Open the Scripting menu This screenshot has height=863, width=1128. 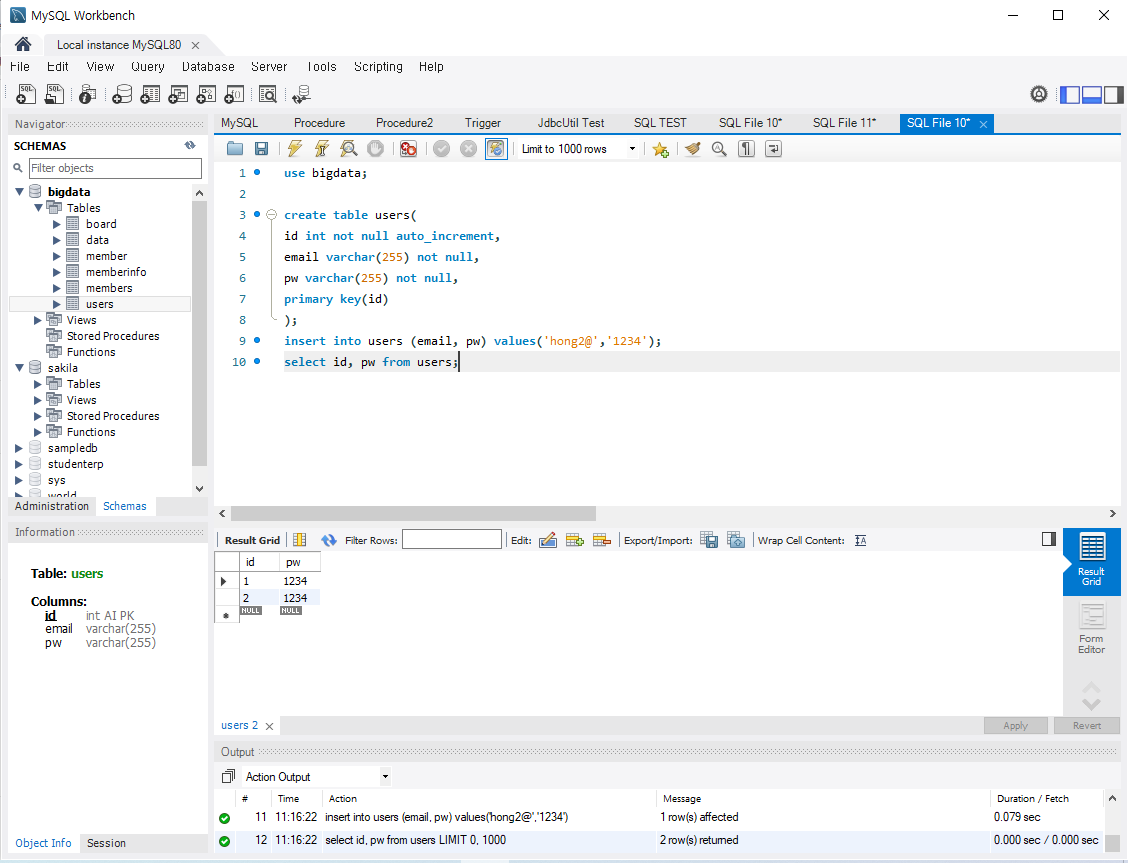[378, 67]
